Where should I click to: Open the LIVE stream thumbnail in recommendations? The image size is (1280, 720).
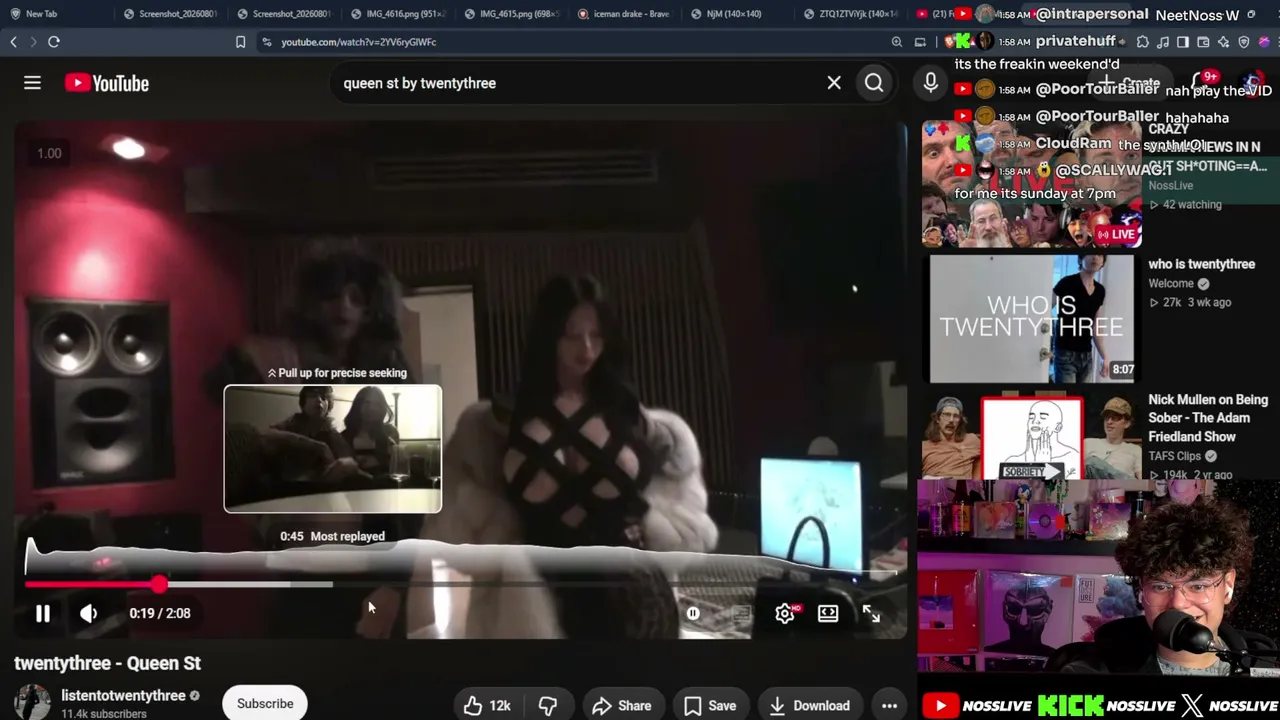[1032, 183]
